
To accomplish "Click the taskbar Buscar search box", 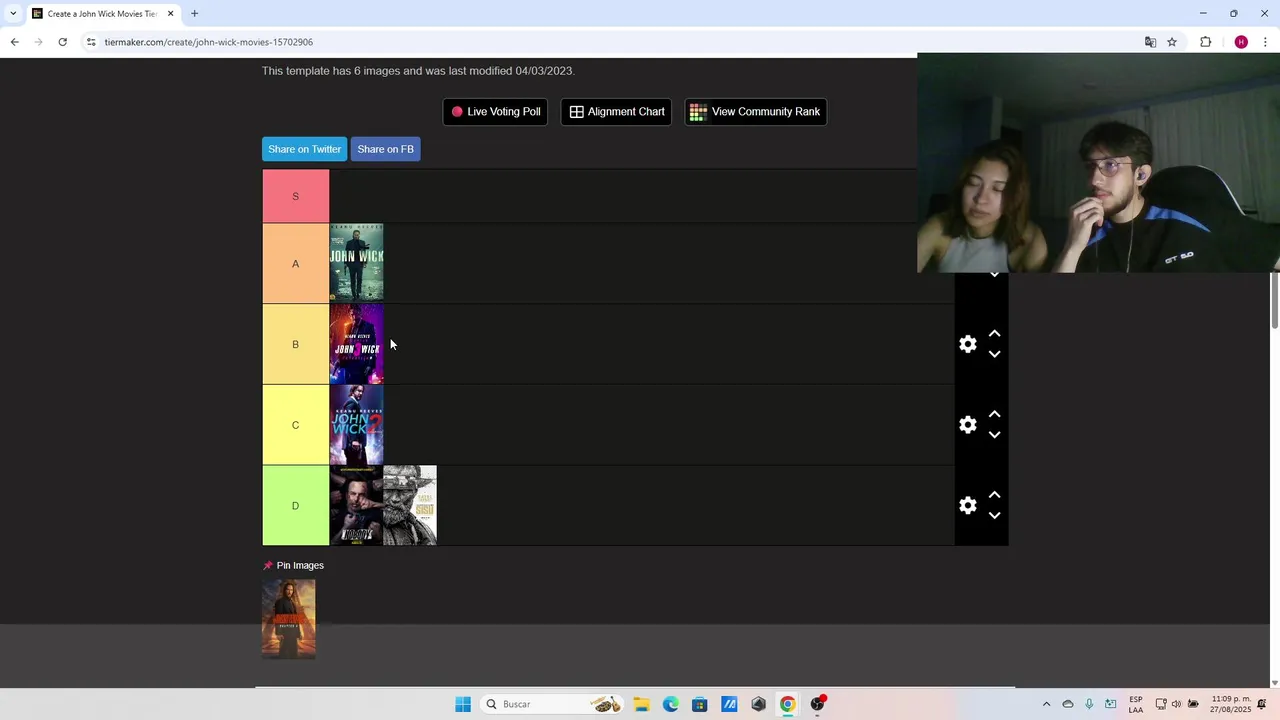I will click(552, 704).
